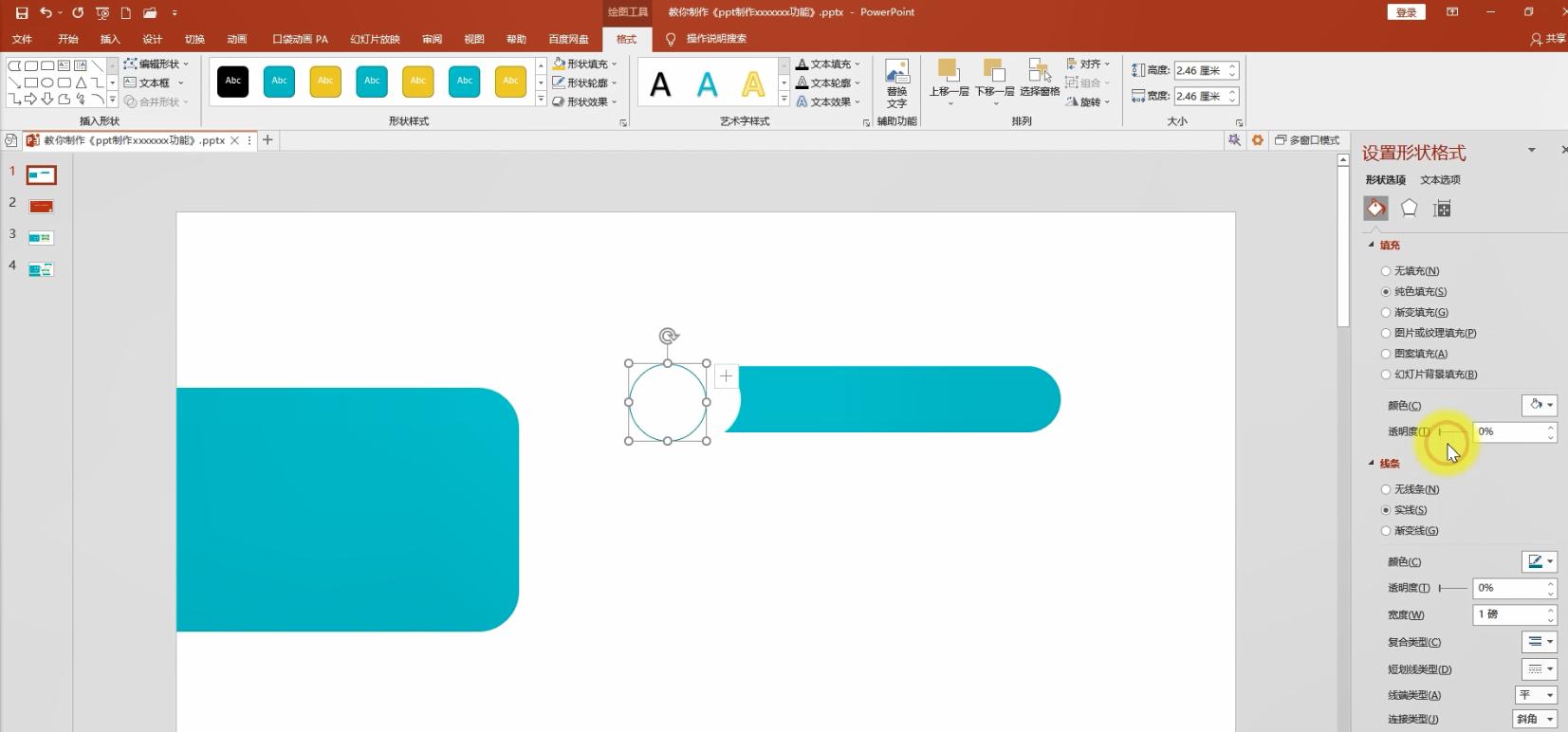Open 替换文字 alt text tool
The image size is (1568, 732).
coord(896,83)
